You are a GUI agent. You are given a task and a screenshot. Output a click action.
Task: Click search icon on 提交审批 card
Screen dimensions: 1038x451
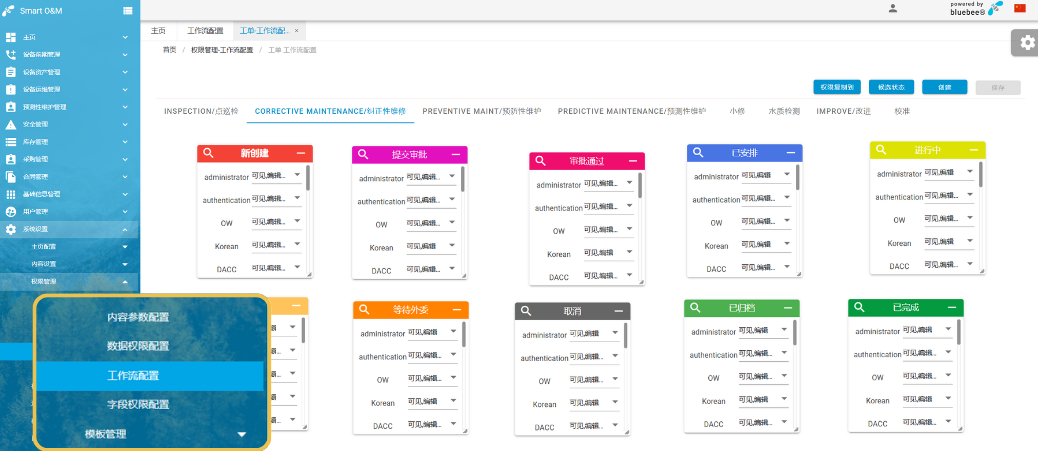point(363,154)
